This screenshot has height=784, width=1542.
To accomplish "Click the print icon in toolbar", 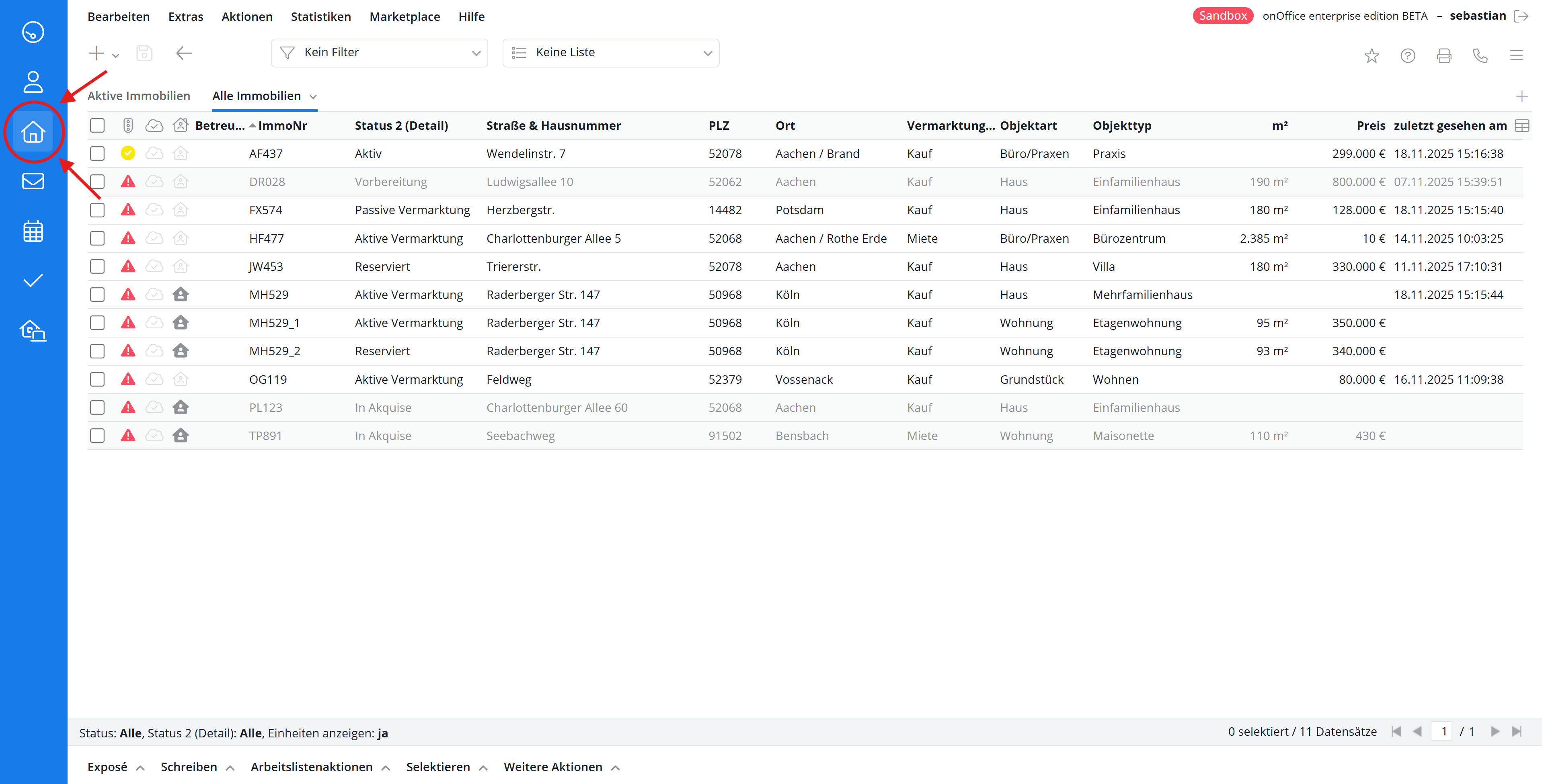I will (x=1444, y=55).
